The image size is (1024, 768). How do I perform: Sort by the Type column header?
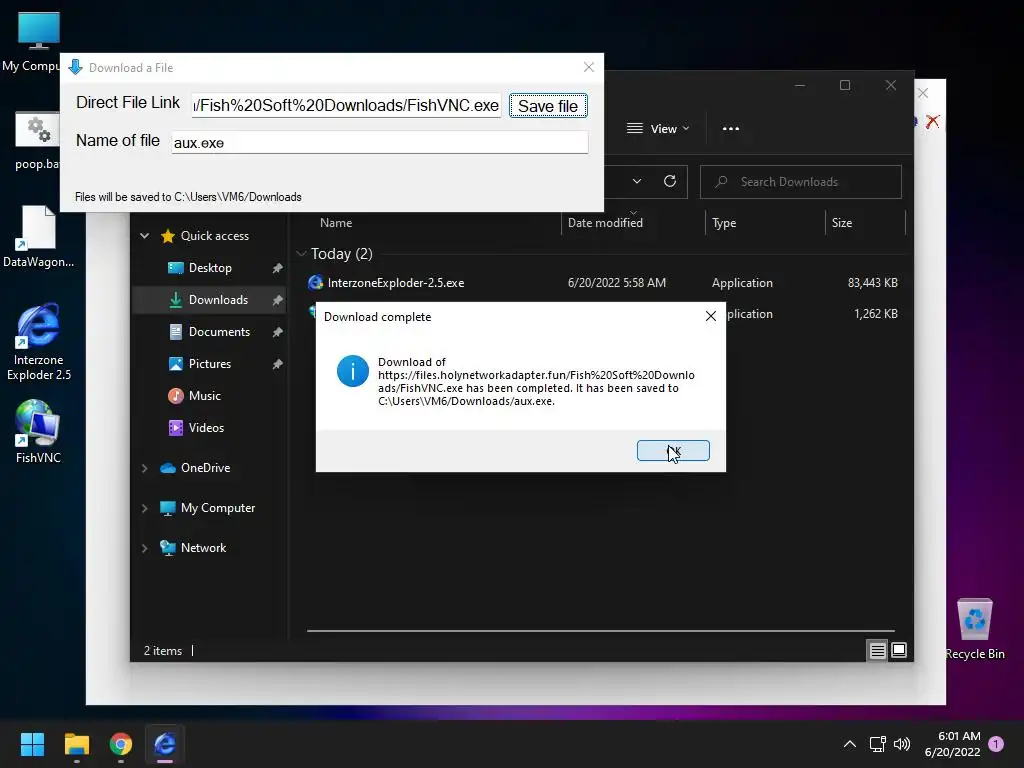(724, 223)
